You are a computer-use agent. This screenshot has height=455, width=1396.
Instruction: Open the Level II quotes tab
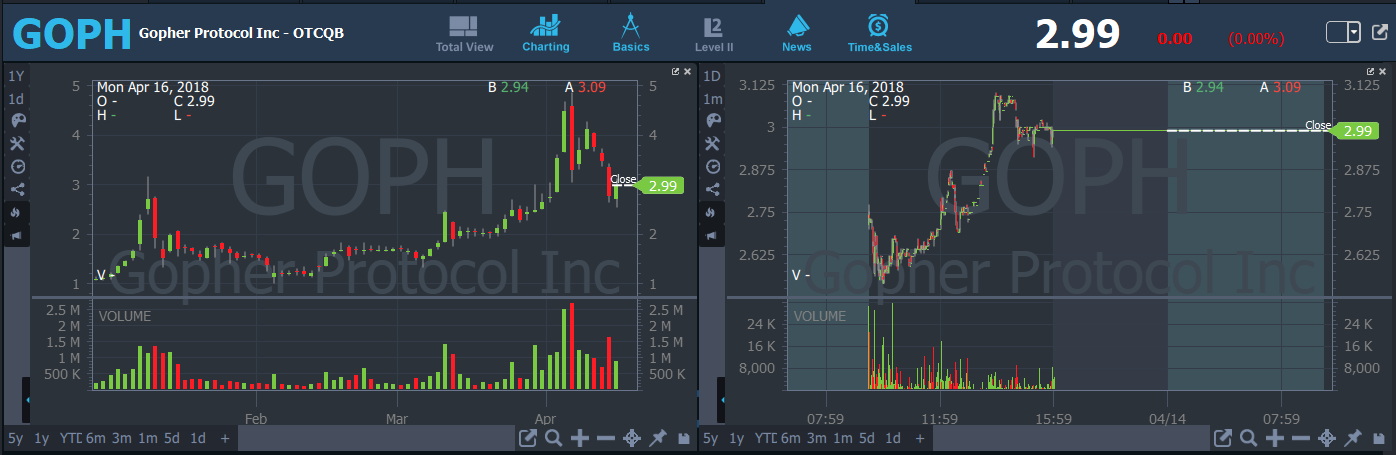pos(714,34)
